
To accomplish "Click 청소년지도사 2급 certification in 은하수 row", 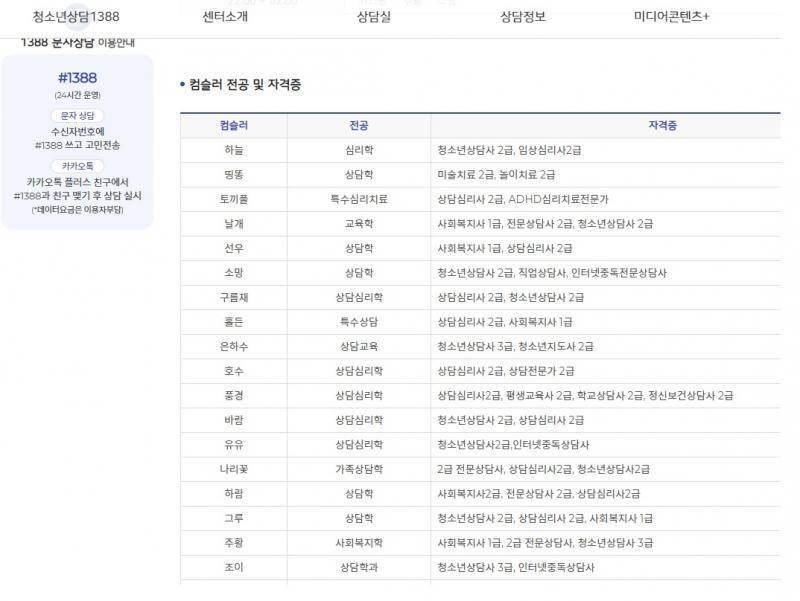I will pos(556,346).
